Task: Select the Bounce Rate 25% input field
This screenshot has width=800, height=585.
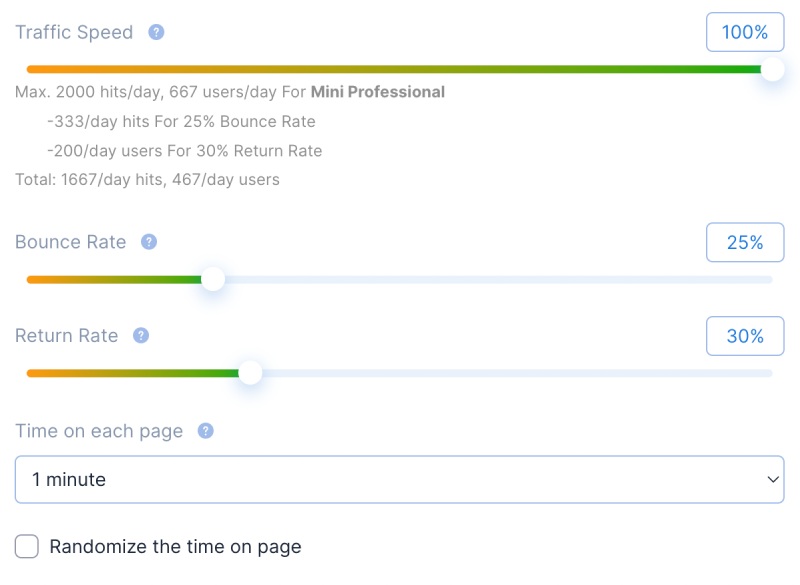Action: [745, 242]
